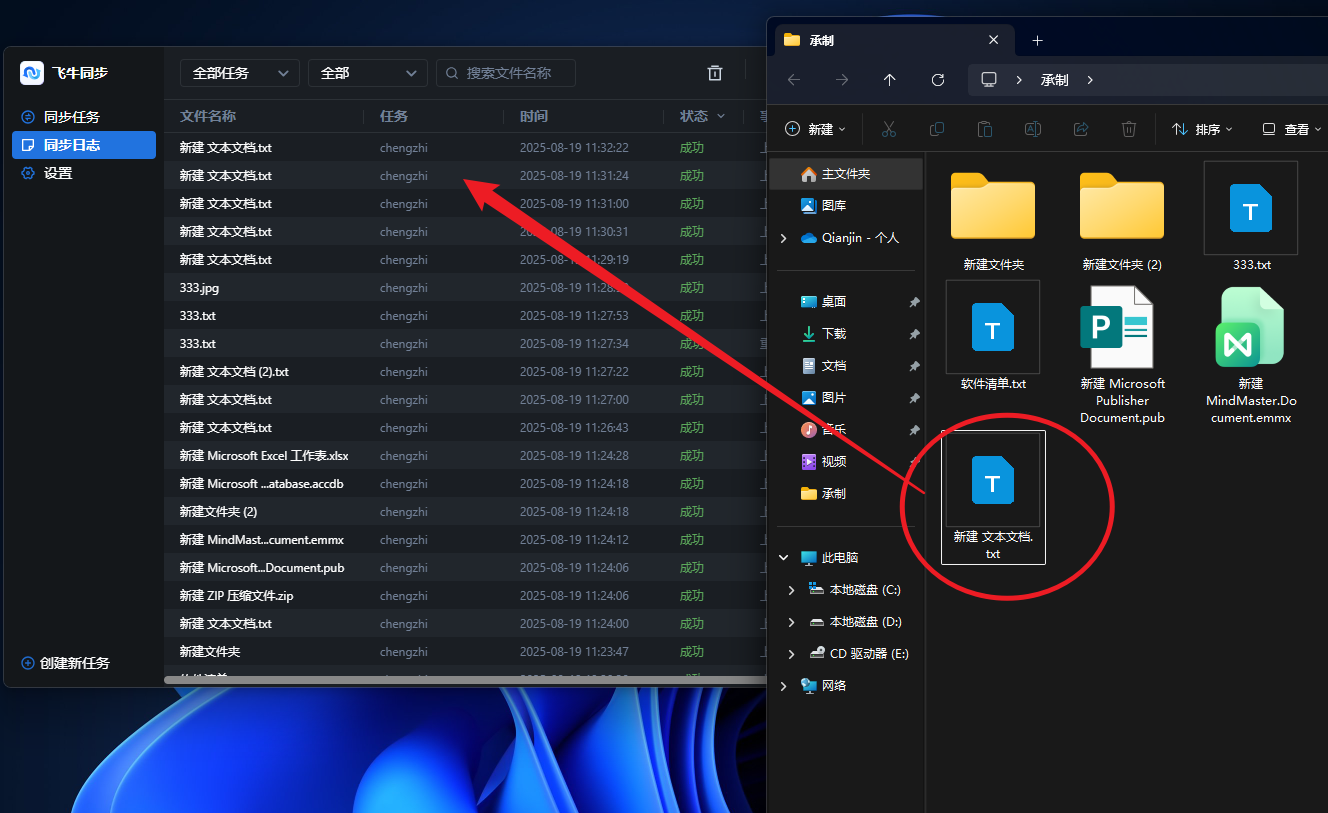Open the 同步任务 sidebar section
This screenshot has width=1328, height=813.
coord(71,117)
